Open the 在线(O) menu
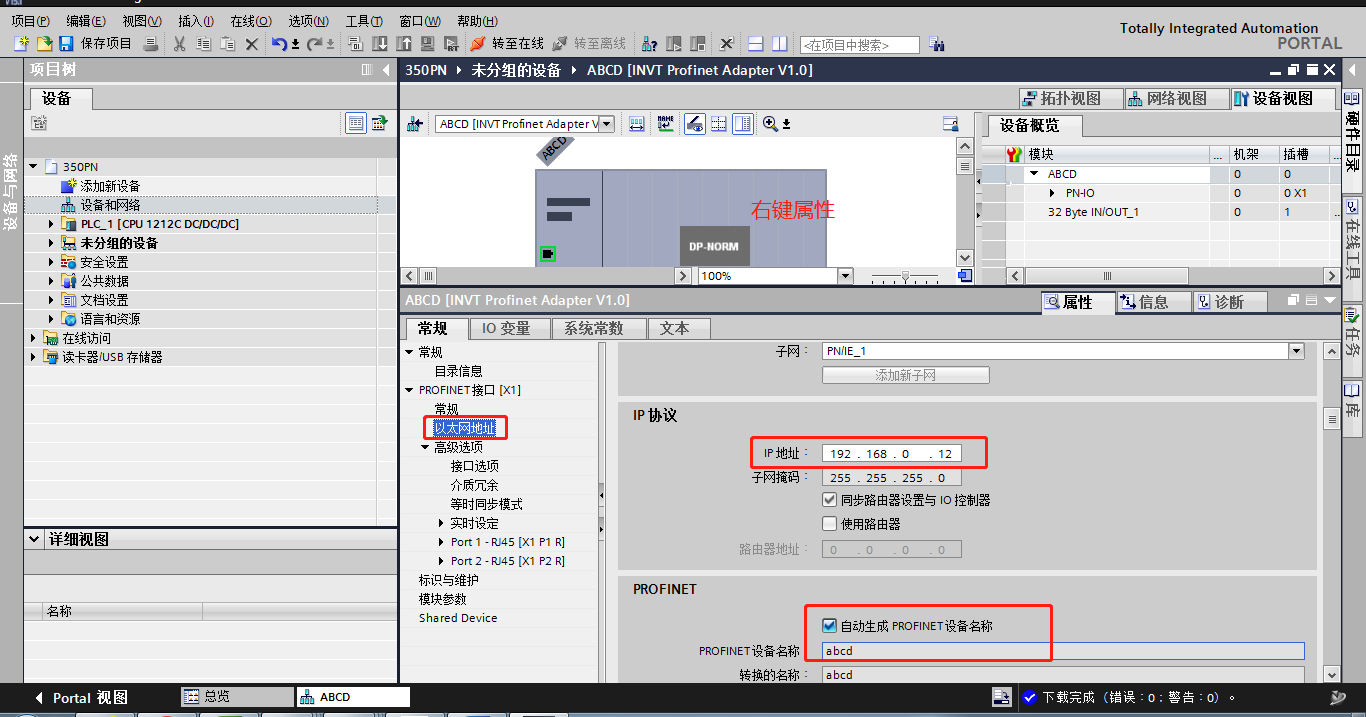Image resolution: width=1366 pixels, height=717 pixels. click(x=250, y=21)
